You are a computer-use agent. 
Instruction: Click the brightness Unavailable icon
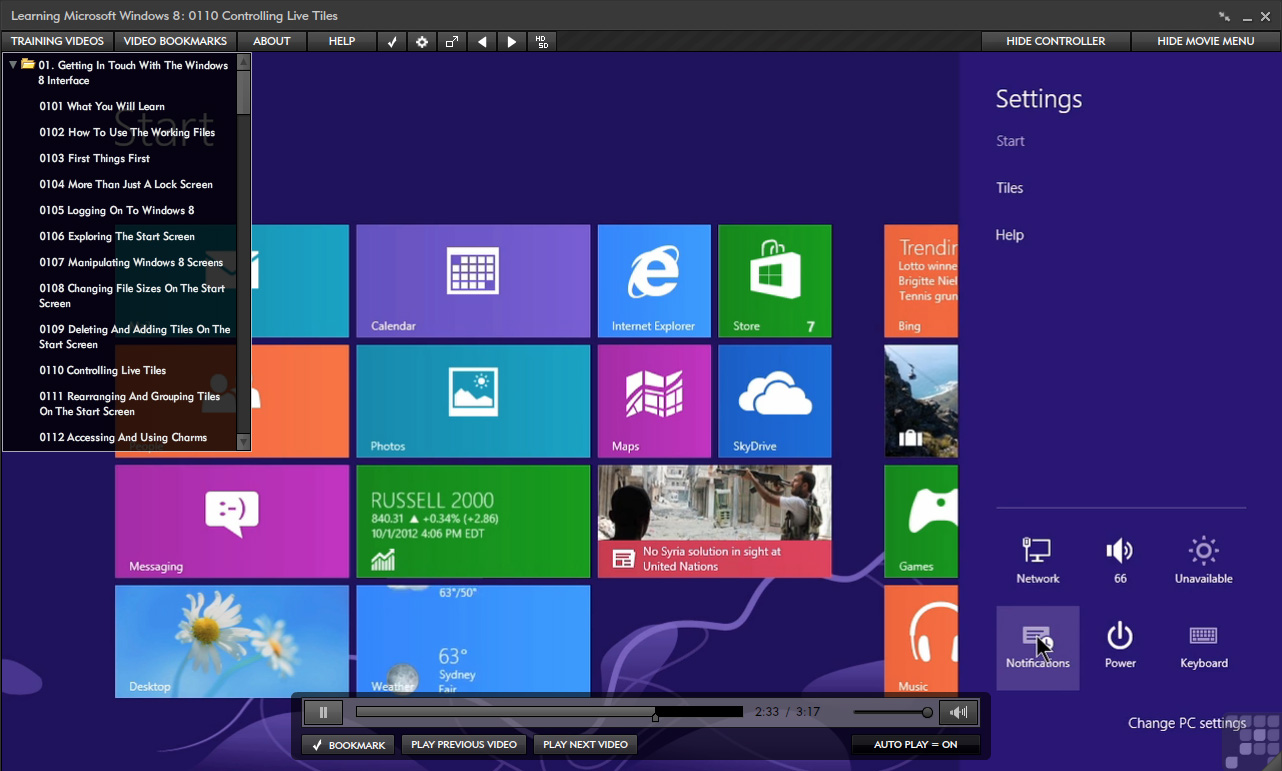pyautogui.click(x=1203, y=560)
